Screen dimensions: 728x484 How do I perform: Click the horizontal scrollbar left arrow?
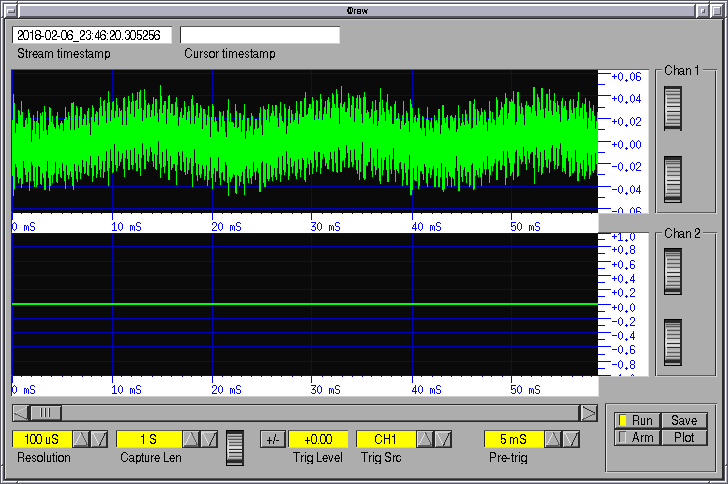(x=20, y=412)
